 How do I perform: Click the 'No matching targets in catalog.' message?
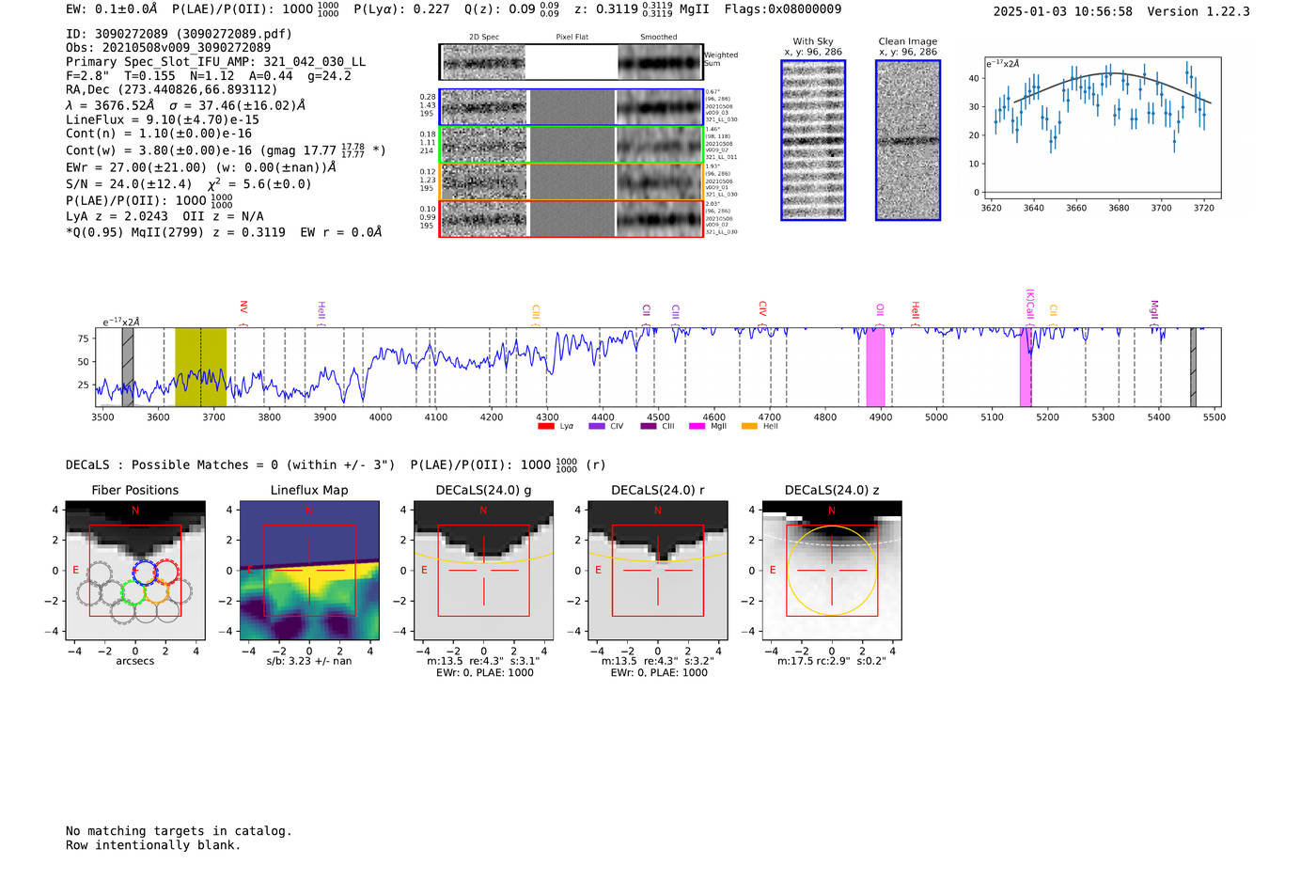[x=179, y=831]
